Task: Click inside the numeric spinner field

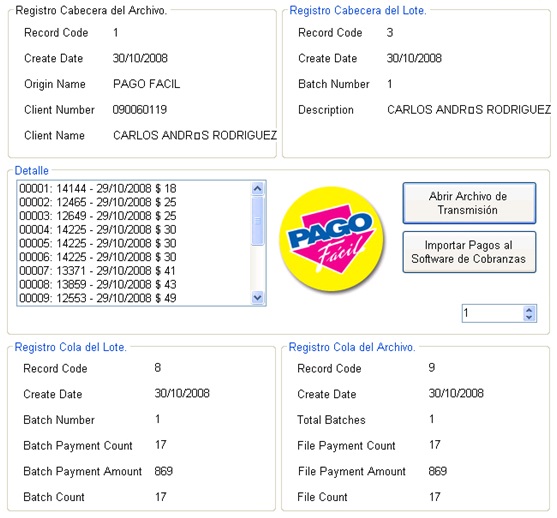Action: pos(492,313)
